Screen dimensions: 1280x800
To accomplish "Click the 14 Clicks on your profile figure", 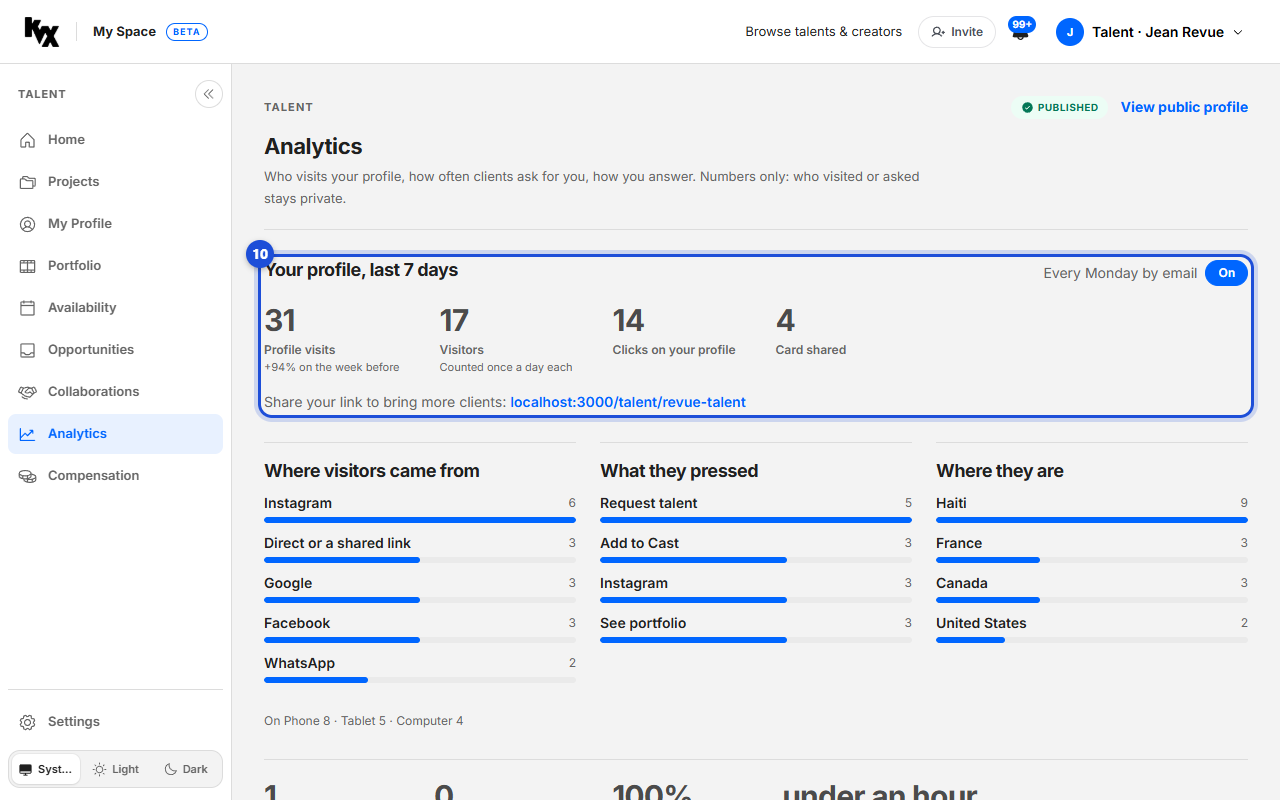I will (628, 321).
